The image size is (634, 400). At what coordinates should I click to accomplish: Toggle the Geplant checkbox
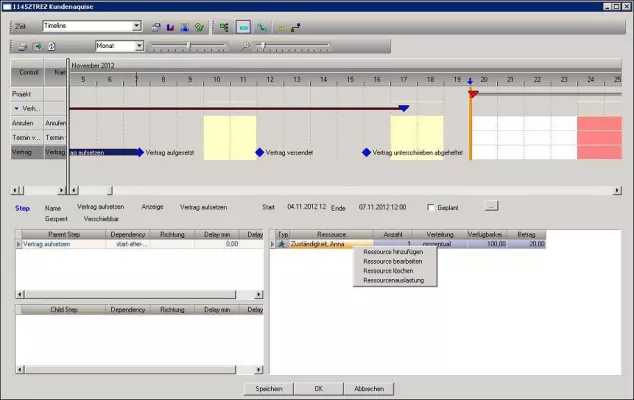(x=430, y=207)
